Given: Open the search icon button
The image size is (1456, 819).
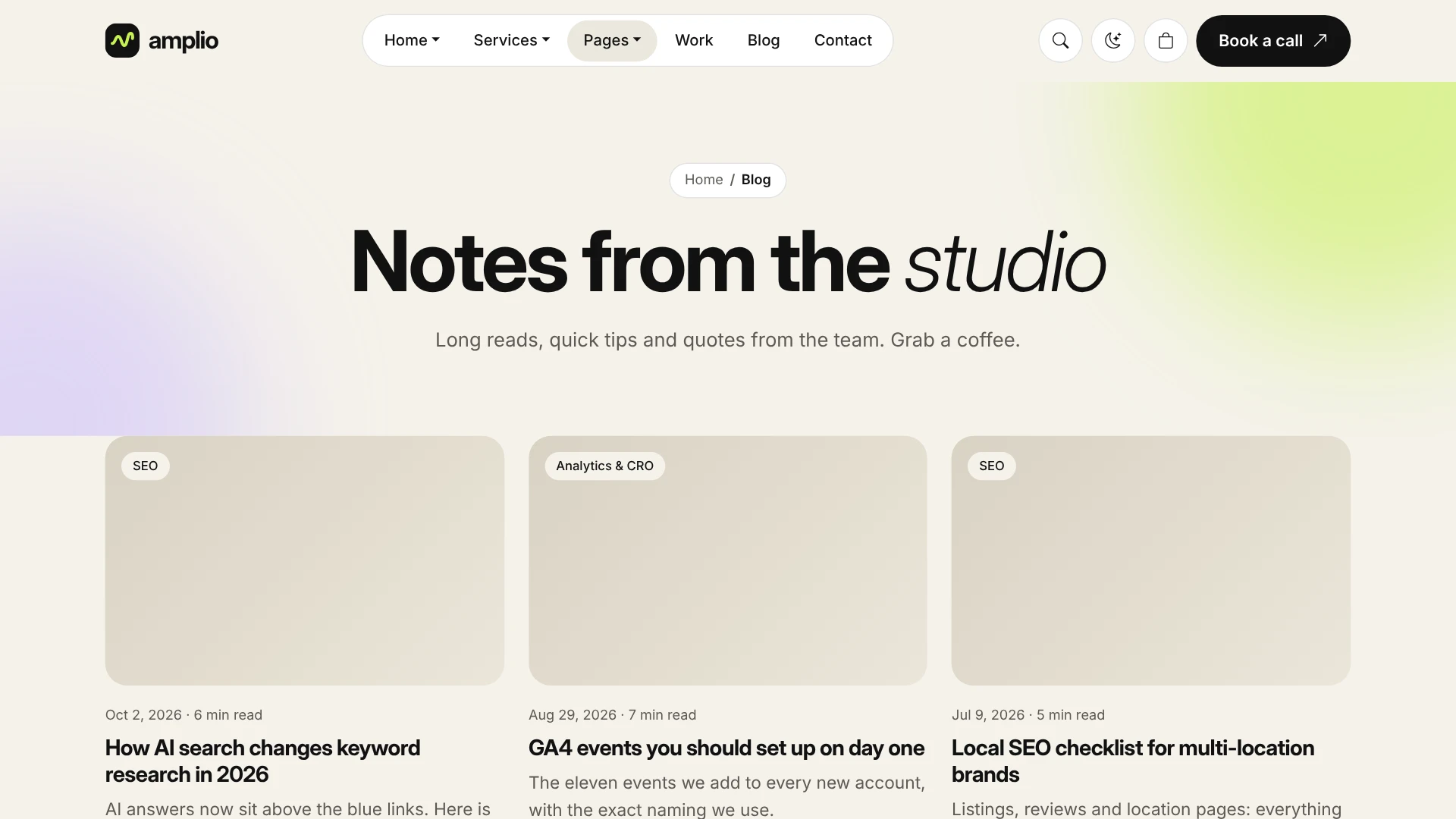Looking at the screenshot, I should tap(1060, 41).
